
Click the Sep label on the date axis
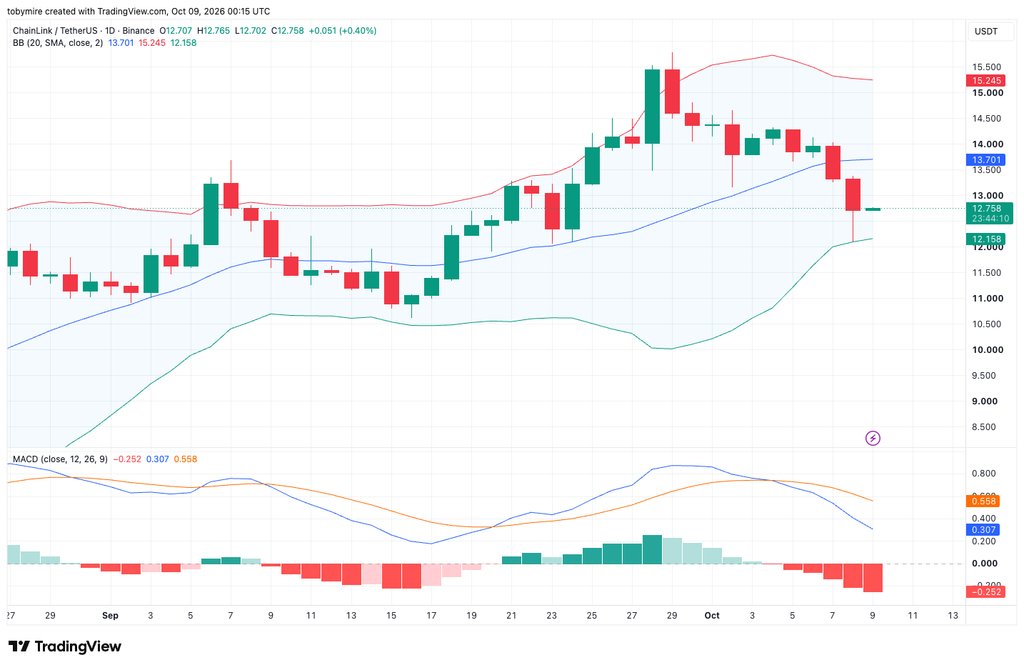click(x=110, y=616)
